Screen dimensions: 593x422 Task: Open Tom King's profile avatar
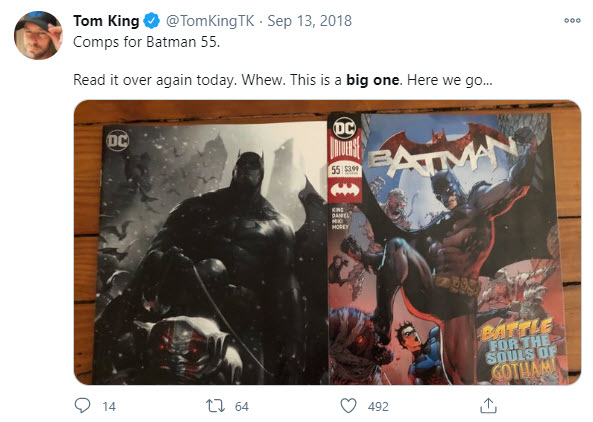click(x=38, y=35)
